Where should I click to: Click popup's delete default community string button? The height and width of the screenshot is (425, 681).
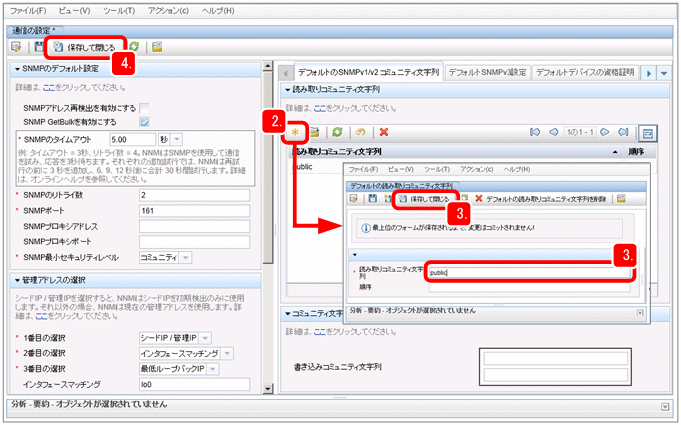click(541, 199)
